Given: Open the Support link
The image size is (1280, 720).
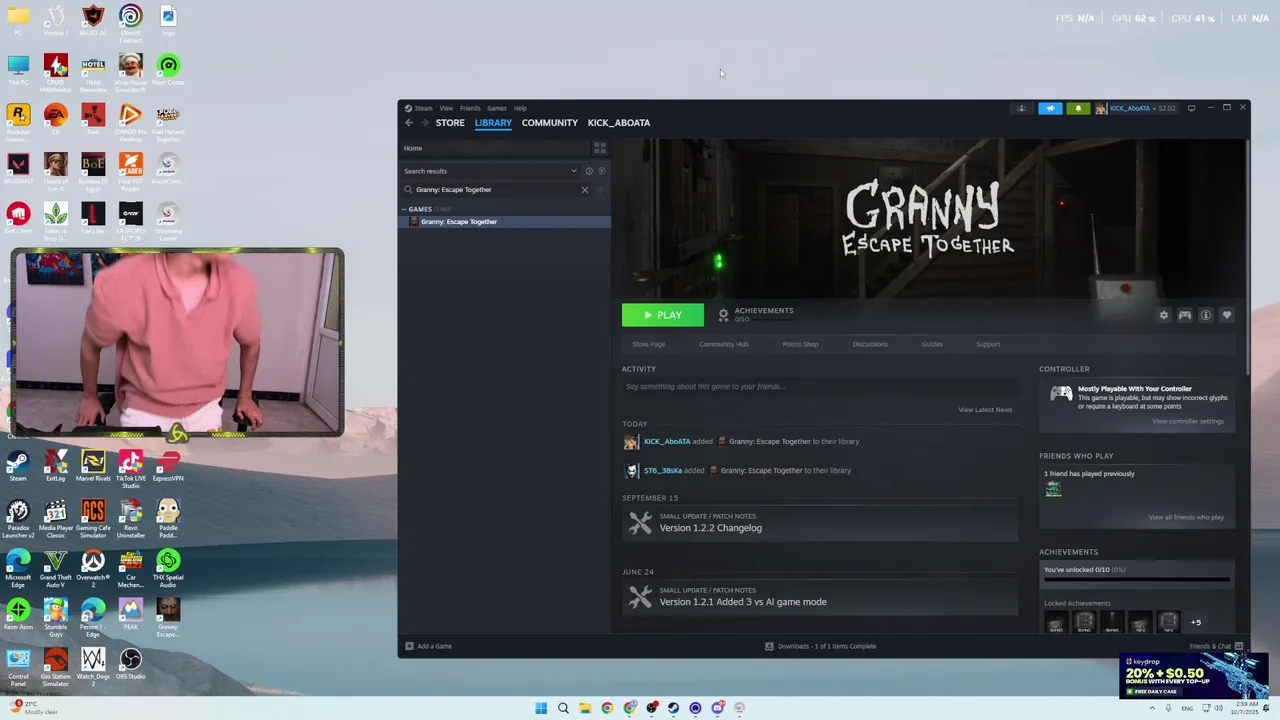Looking at the screenshot, I should click(988, 344).
